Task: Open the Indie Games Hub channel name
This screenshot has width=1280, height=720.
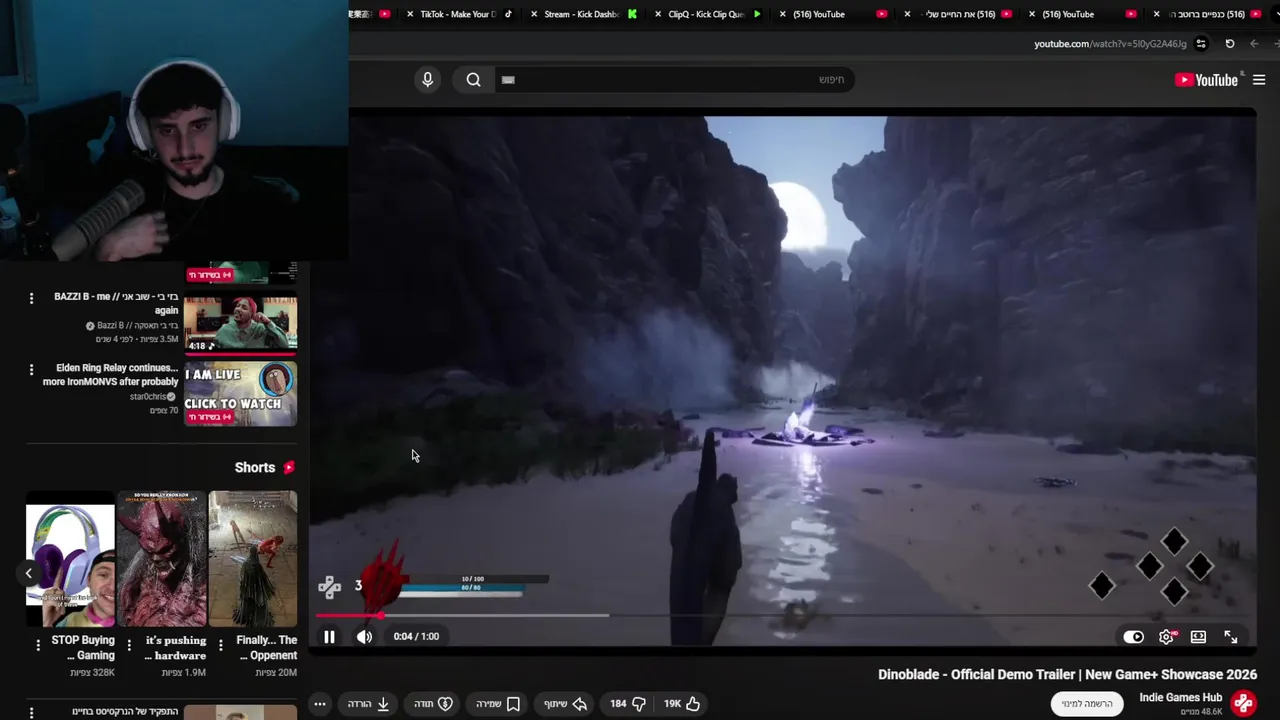Action: point(1180,697)
